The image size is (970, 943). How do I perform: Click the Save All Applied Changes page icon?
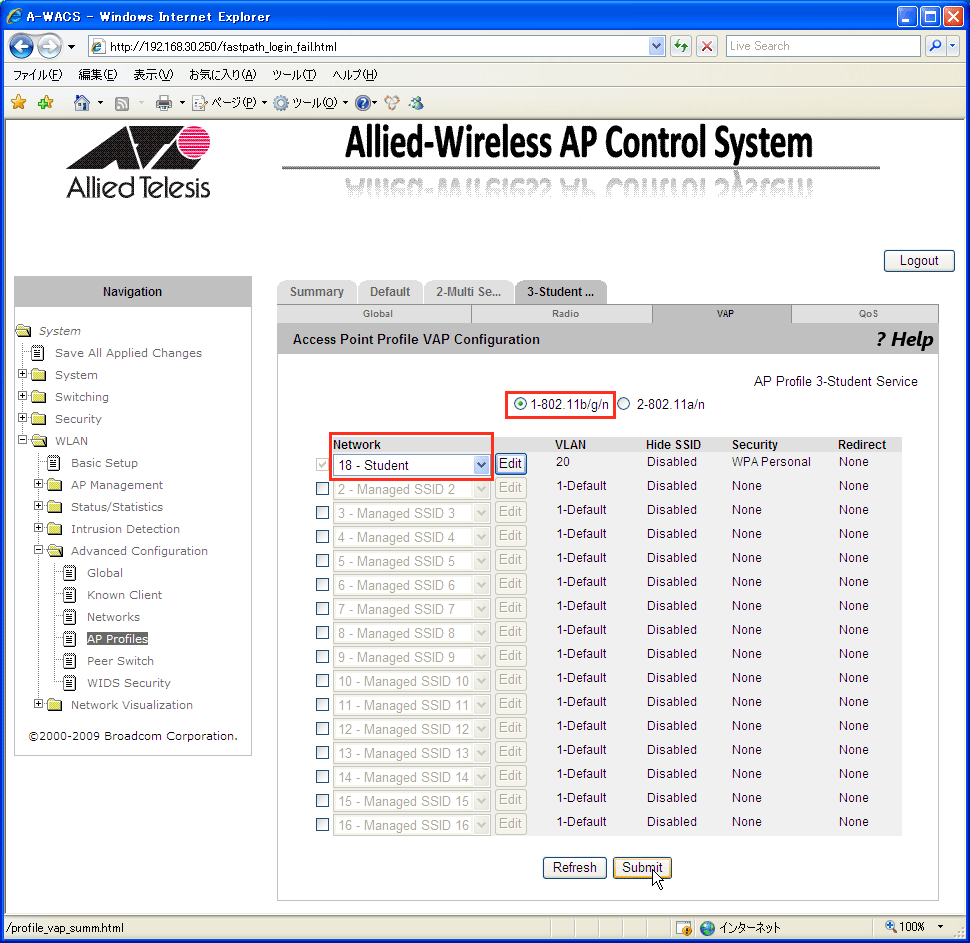[38, 353]
